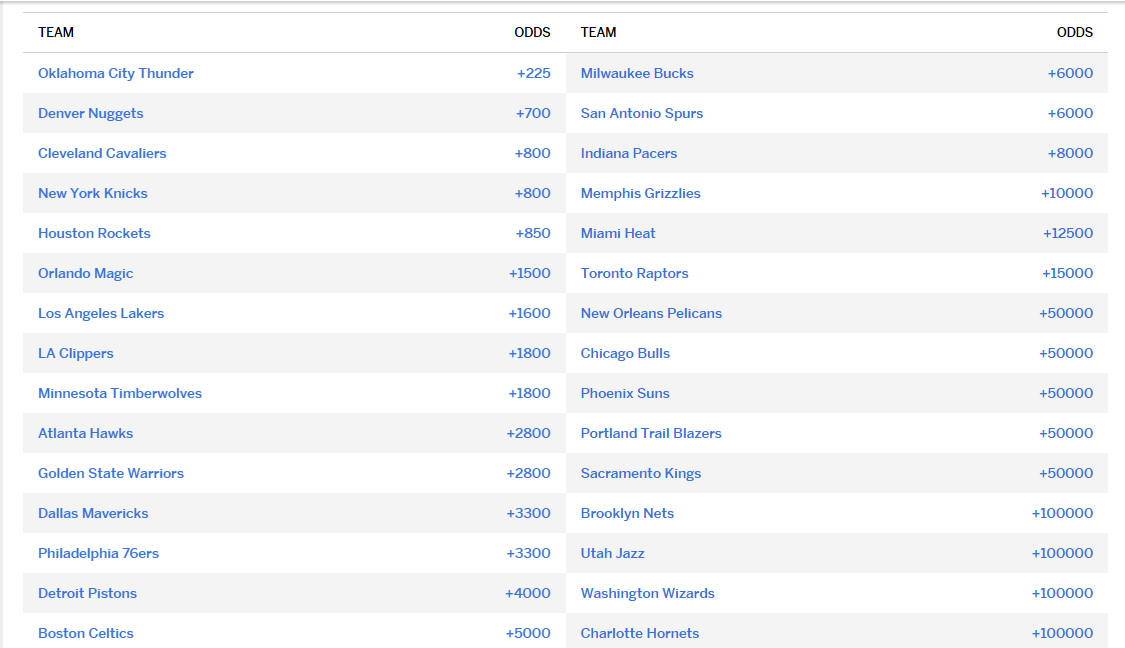Open the San Antonio Spurs link

(x=642, y=113)
